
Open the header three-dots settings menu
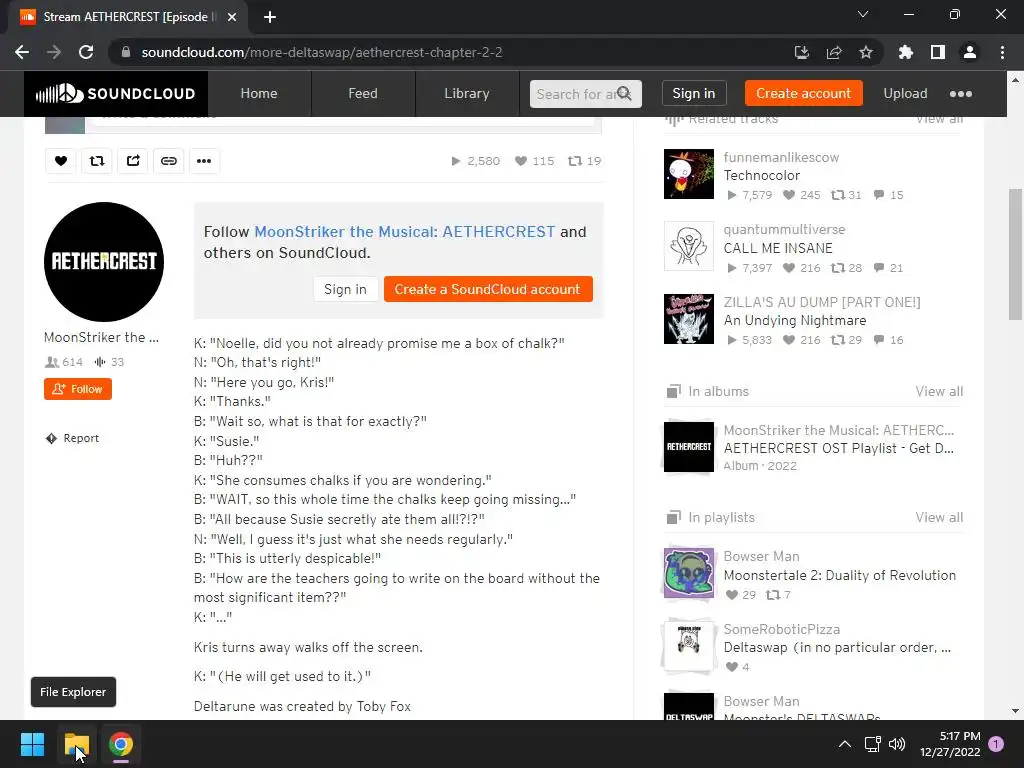pos(961,94)
